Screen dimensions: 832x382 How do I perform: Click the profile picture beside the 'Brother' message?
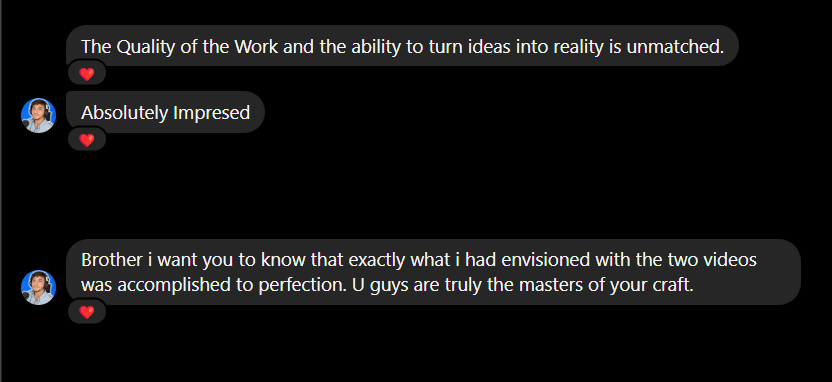pos(38,288)
